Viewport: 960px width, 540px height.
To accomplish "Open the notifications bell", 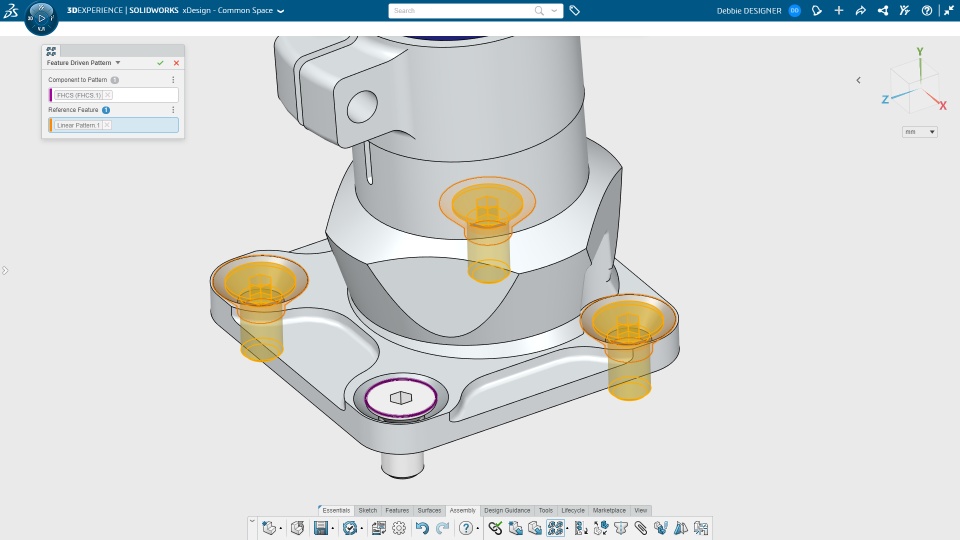I will [x=816, y=10].
